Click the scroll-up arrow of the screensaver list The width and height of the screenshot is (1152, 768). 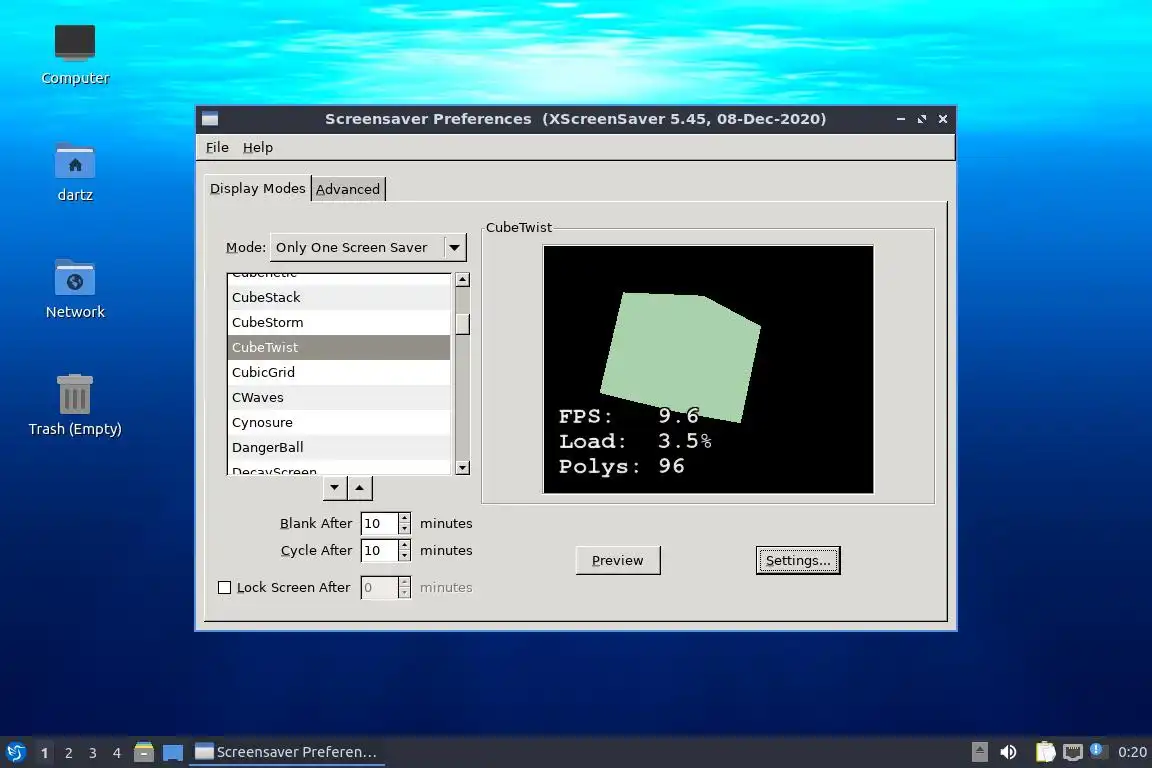[462, 279]
